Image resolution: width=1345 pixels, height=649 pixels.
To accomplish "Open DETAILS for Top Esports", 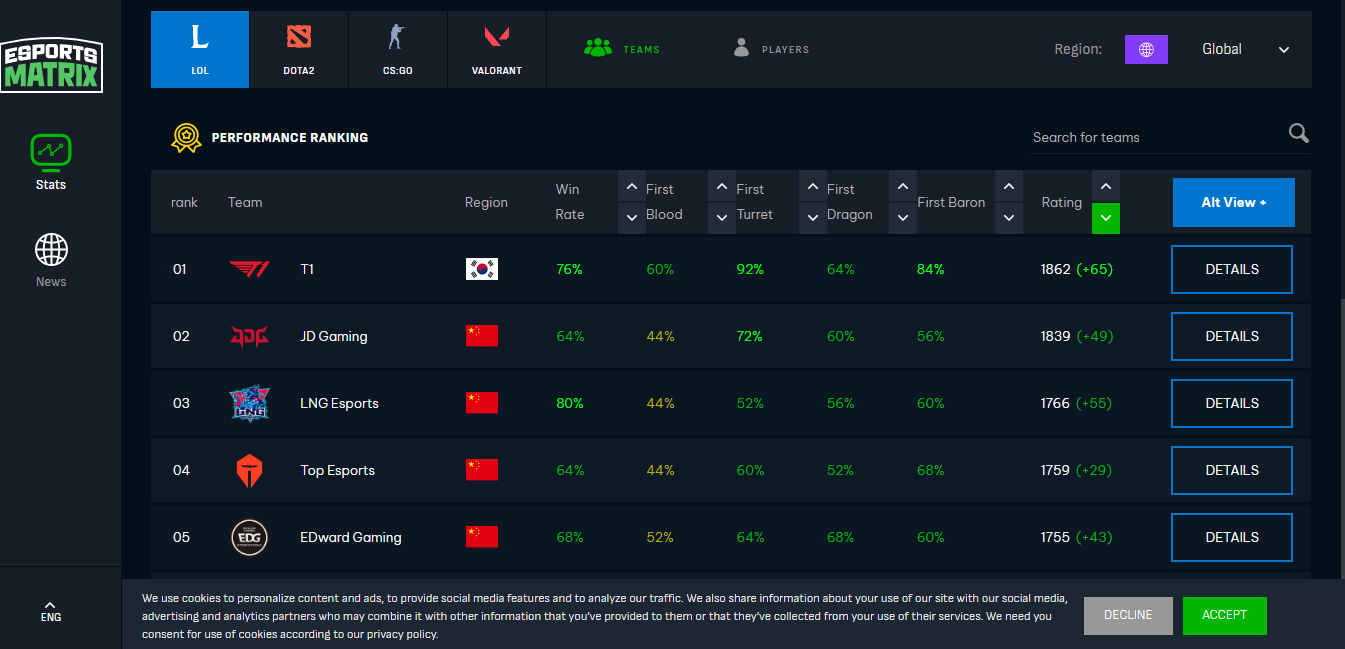I will coord(1232,470).
